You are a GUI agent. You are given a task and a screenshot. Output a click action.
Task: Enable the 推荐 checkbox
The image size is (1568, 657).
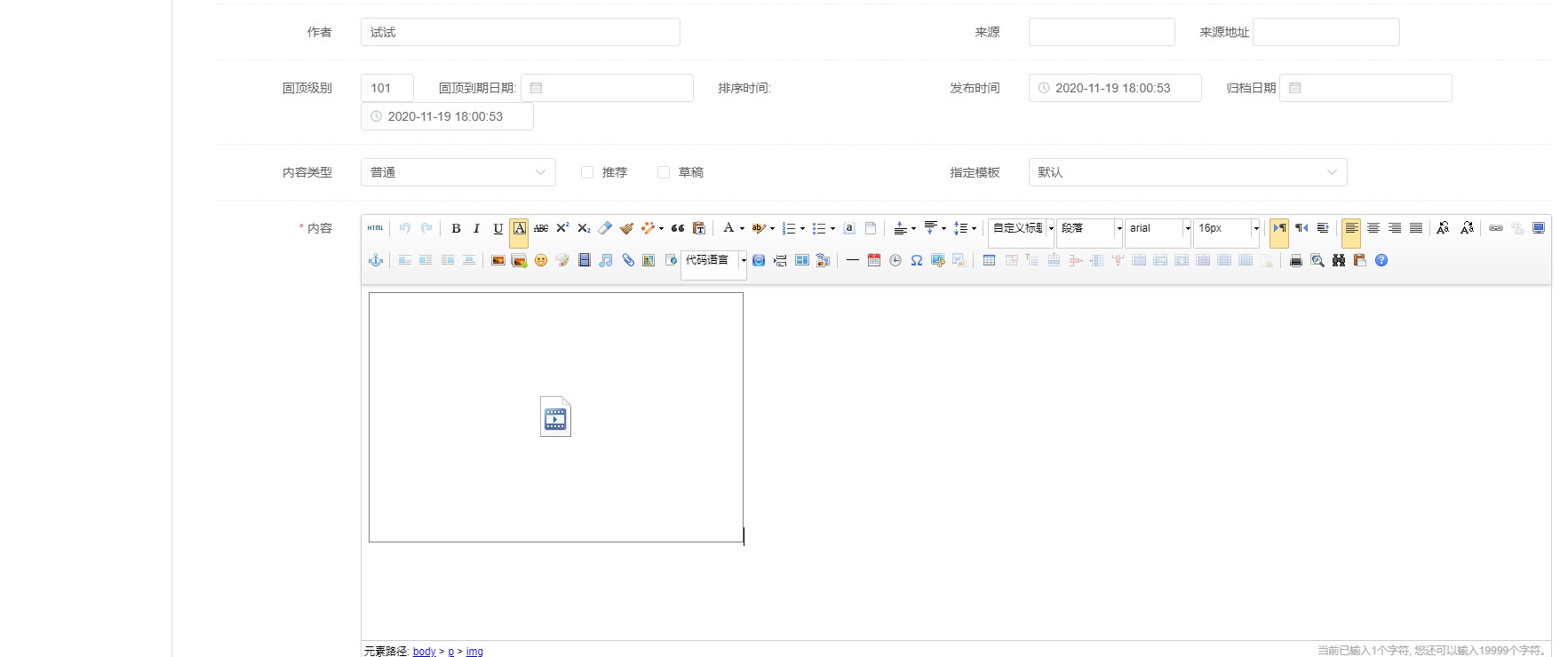tap(587, 172)
